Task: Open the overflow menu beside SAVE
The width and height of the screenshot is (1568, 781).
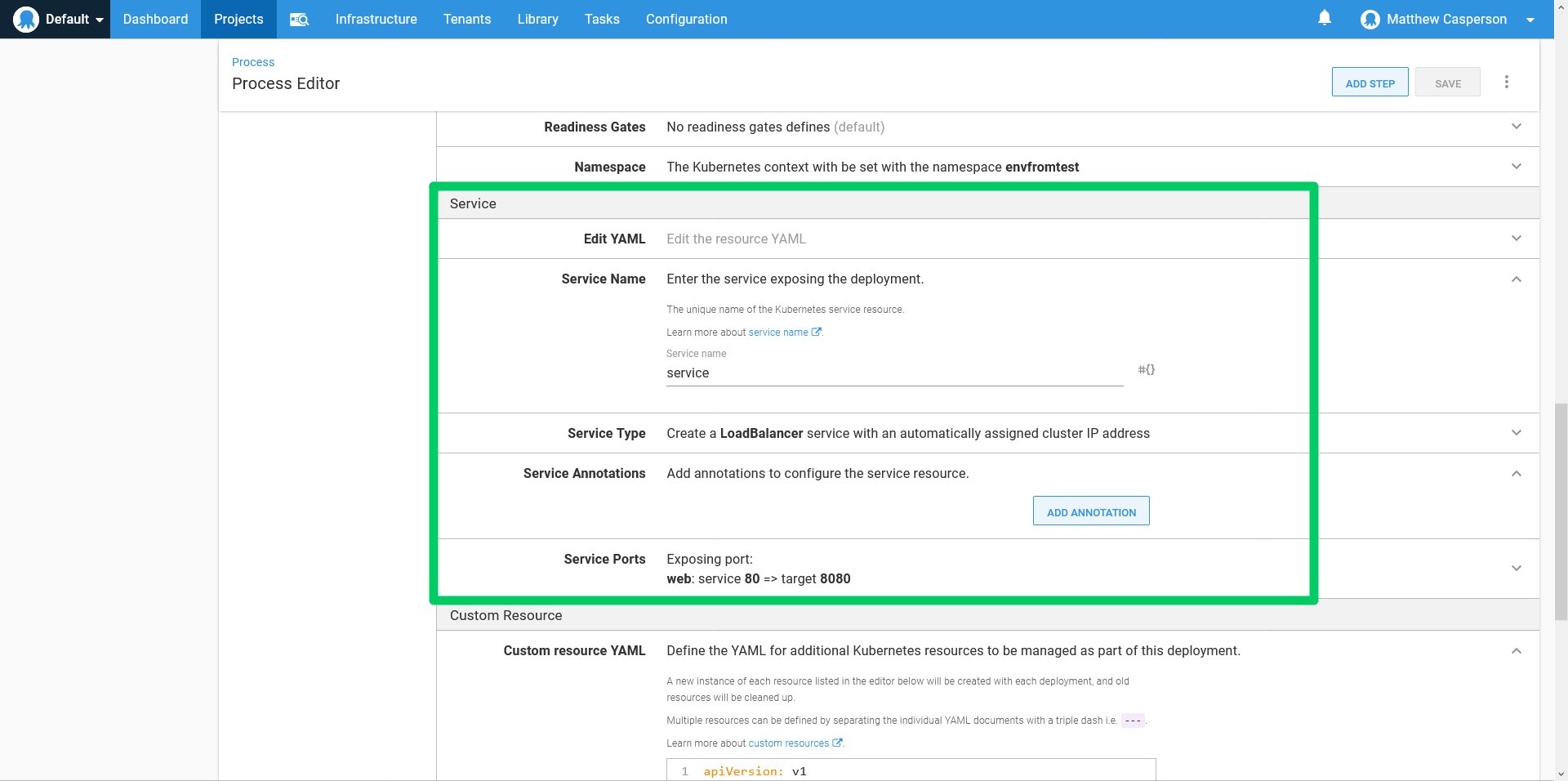Action: pos(1507,82)
